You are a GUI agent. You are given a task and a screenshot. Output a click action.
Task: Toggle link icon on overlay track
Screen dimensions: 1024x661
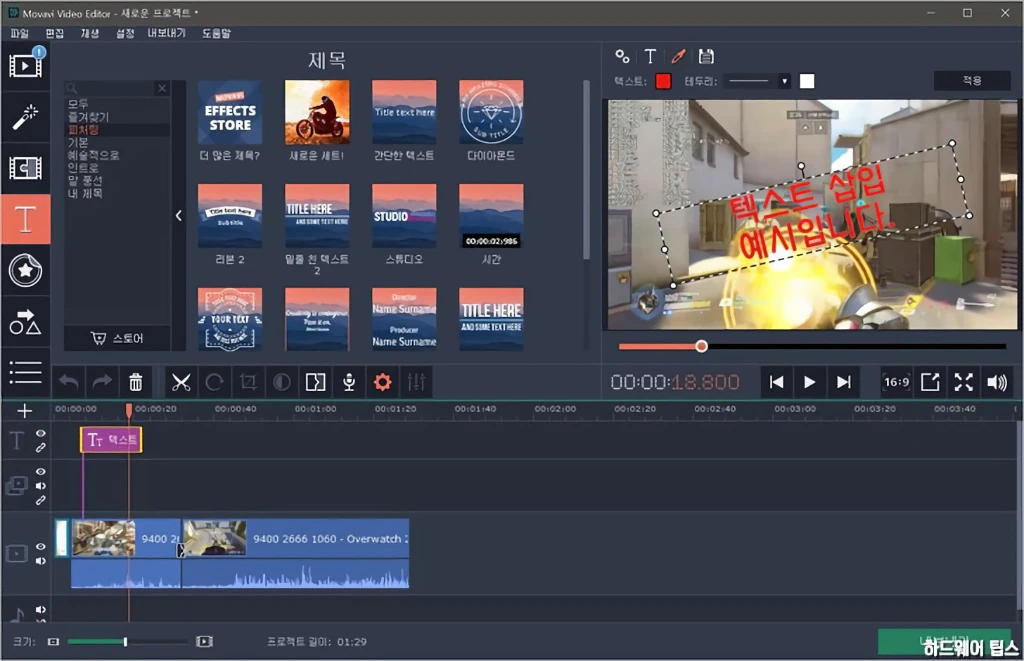(40, 500)
